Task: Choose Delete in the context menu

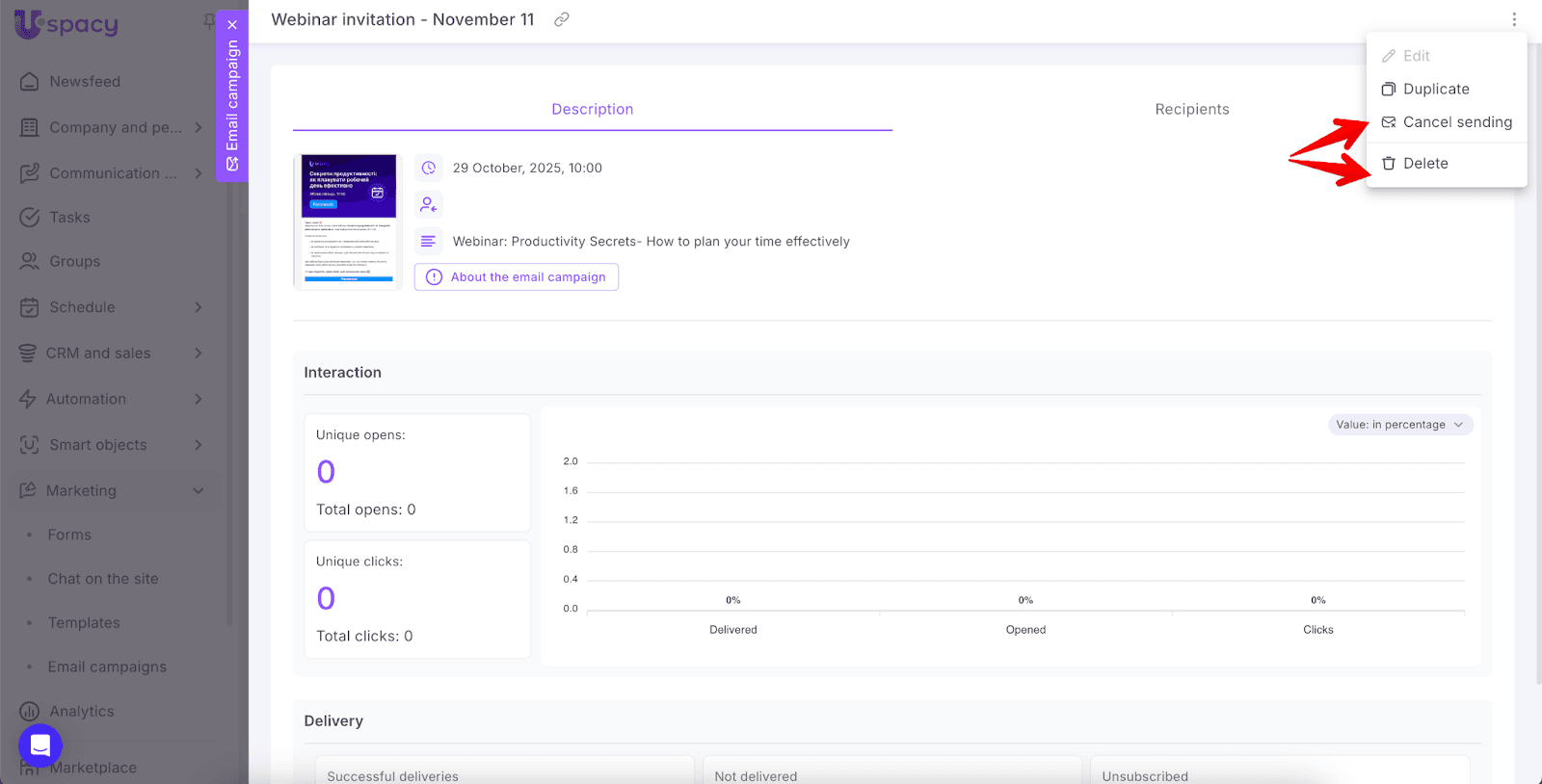Action: click(x=1424, y=164)
